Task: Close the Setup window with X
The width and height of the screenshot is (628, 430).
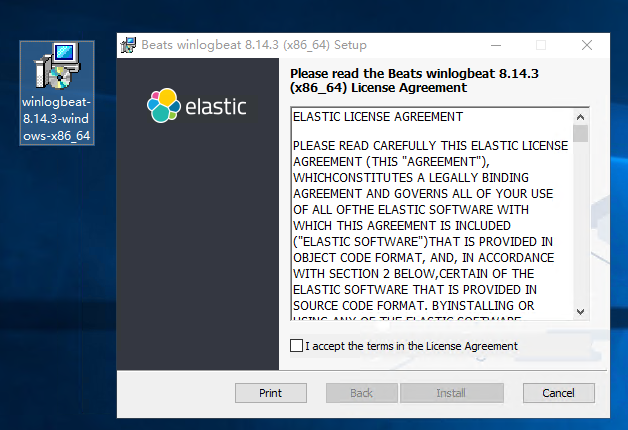Action: 587,45
